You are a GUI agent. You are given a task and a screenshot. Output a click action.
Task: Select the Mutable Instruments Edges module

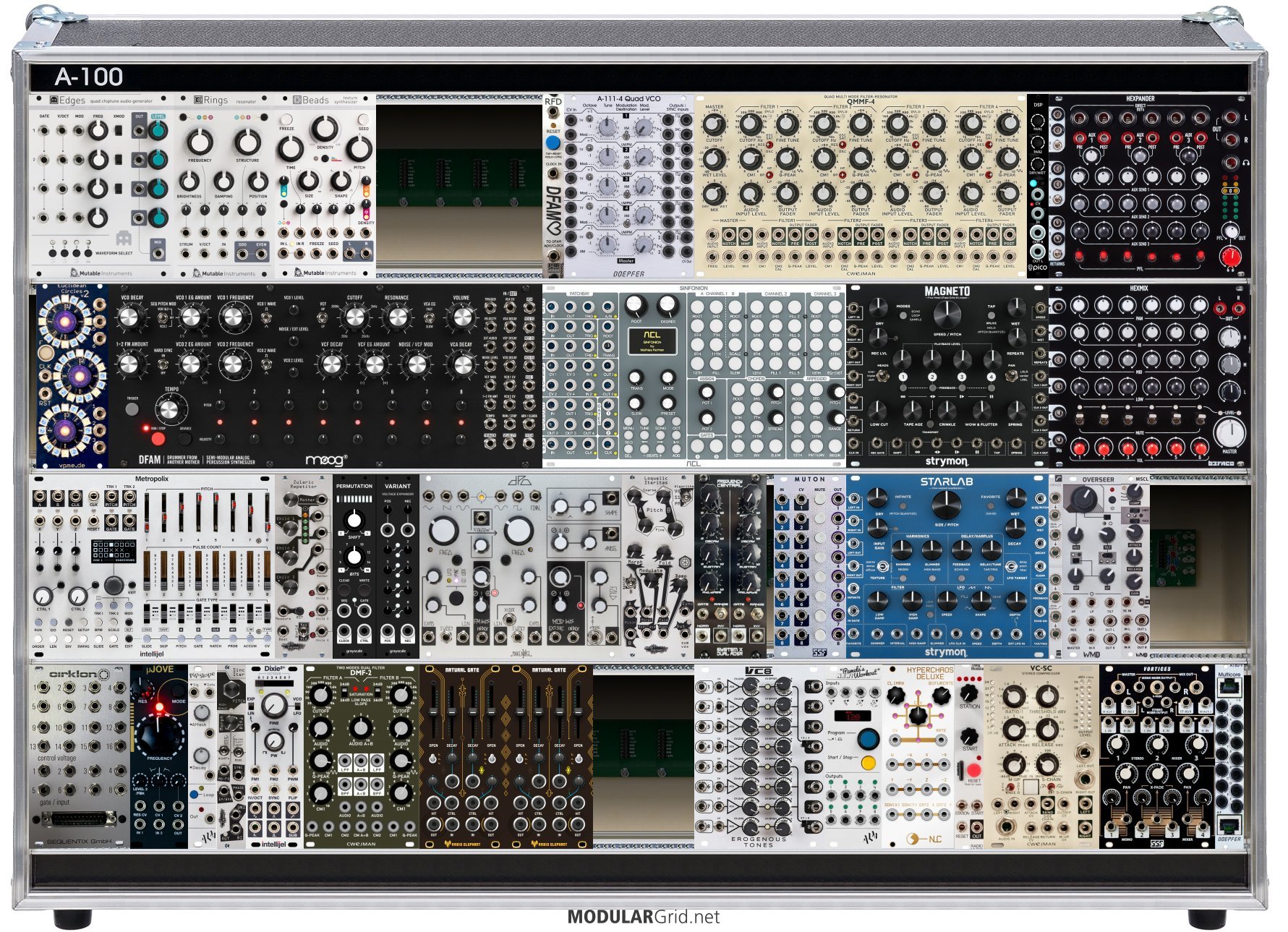(x=101, y=186)
